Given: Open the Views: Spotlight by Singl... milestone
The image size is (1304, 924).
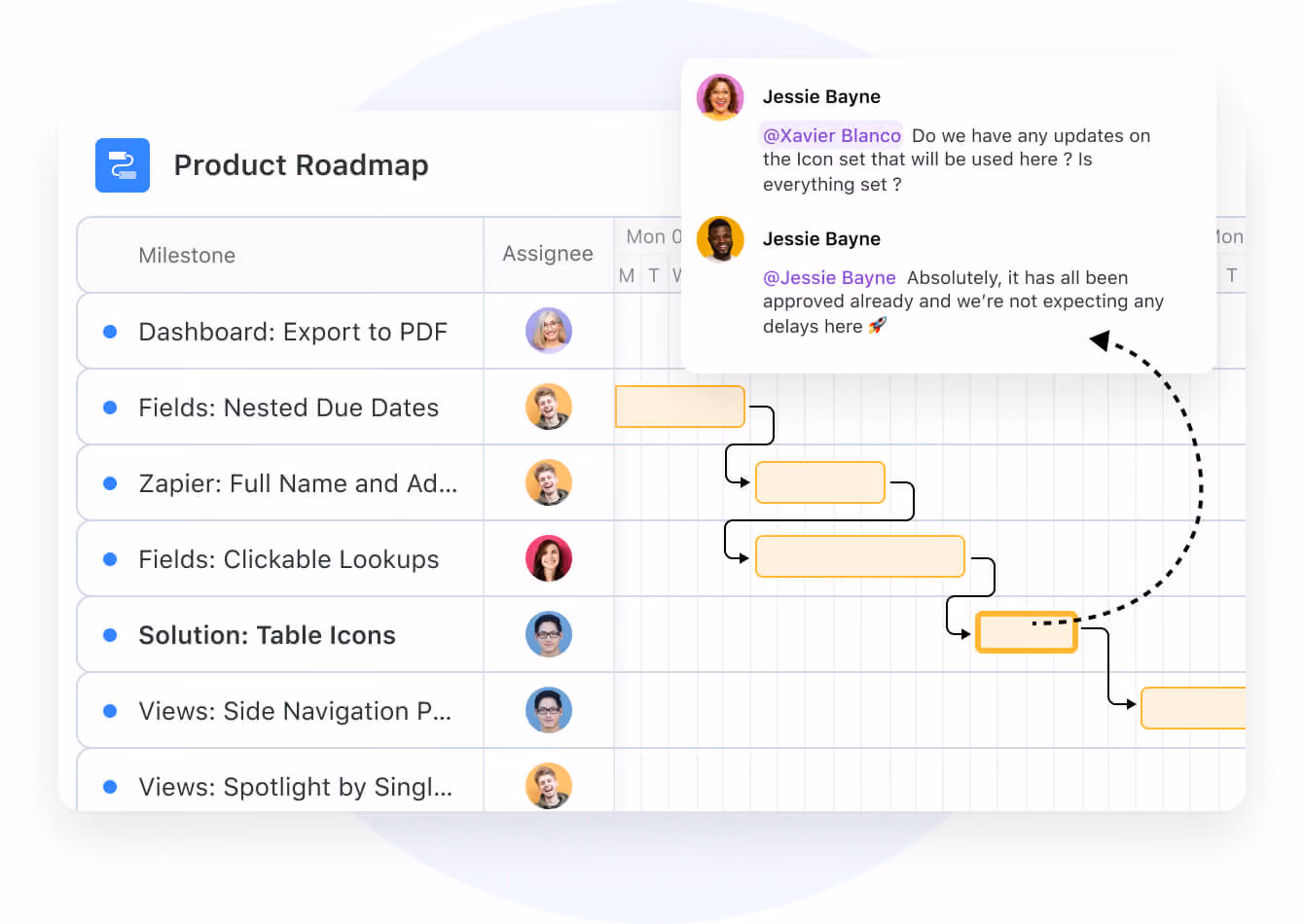Looking at the screenshot, I should (296, 787).
